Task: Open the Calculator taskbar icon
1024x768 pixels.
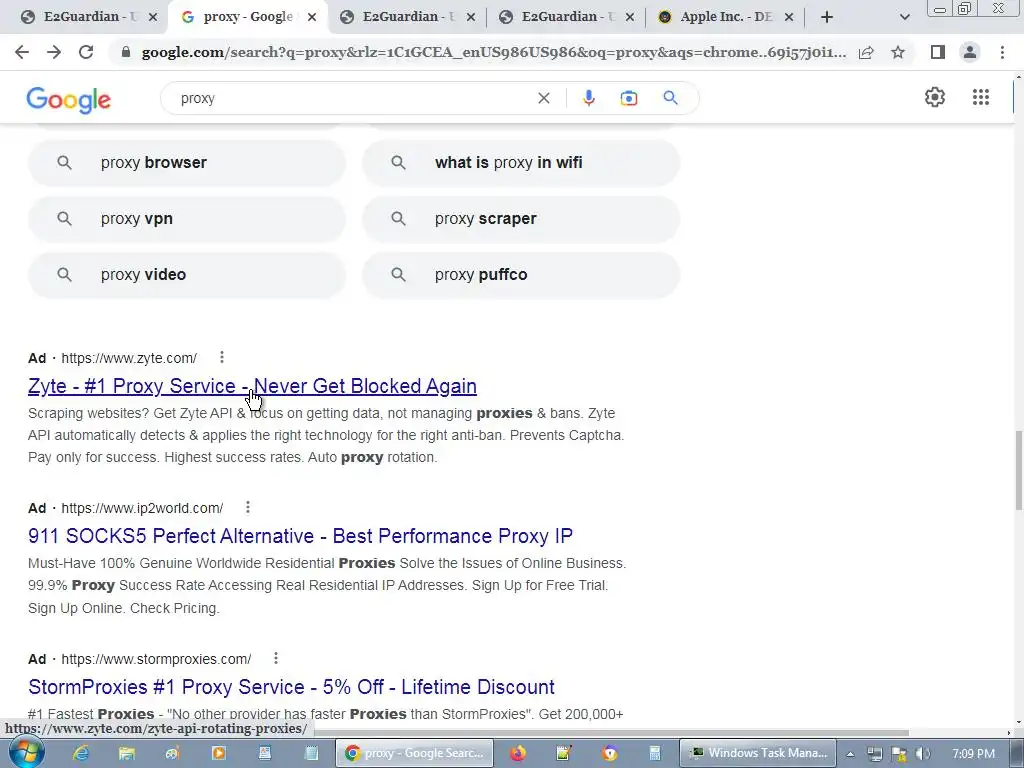Action: coord(655,753)
